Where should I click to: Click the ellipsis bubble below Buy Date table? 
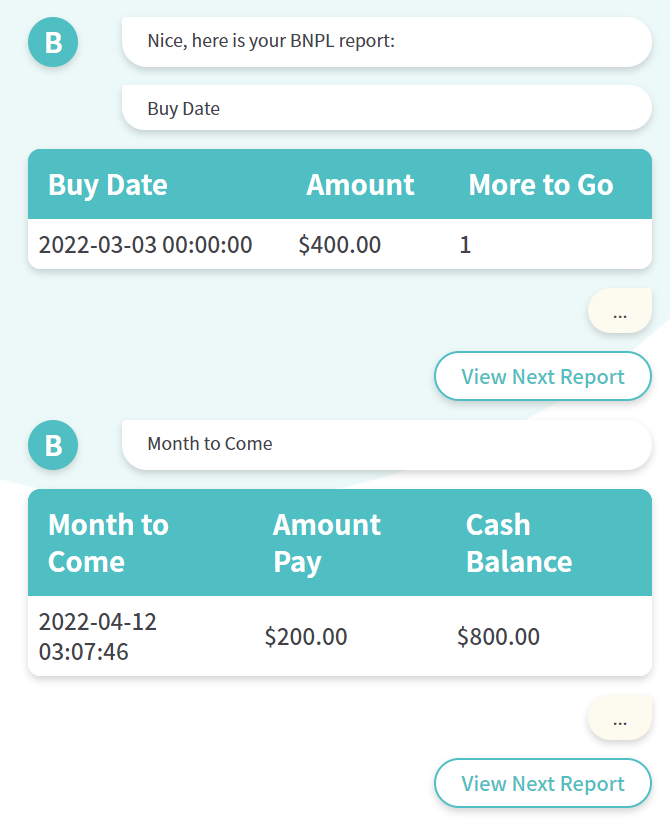(x=620, y=311)
